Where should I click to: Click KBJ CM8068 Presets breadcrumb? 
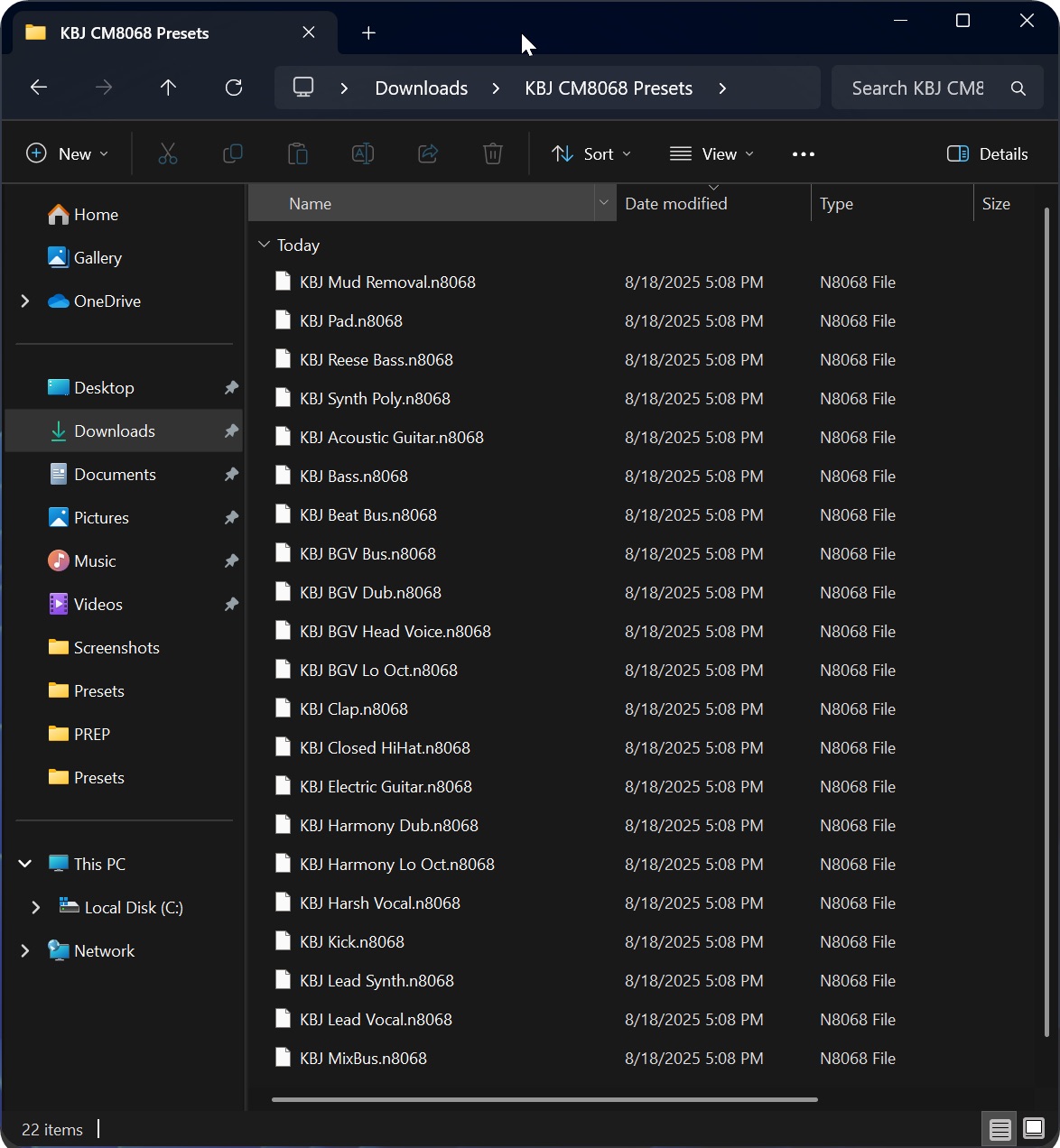[x=609, y=88]
